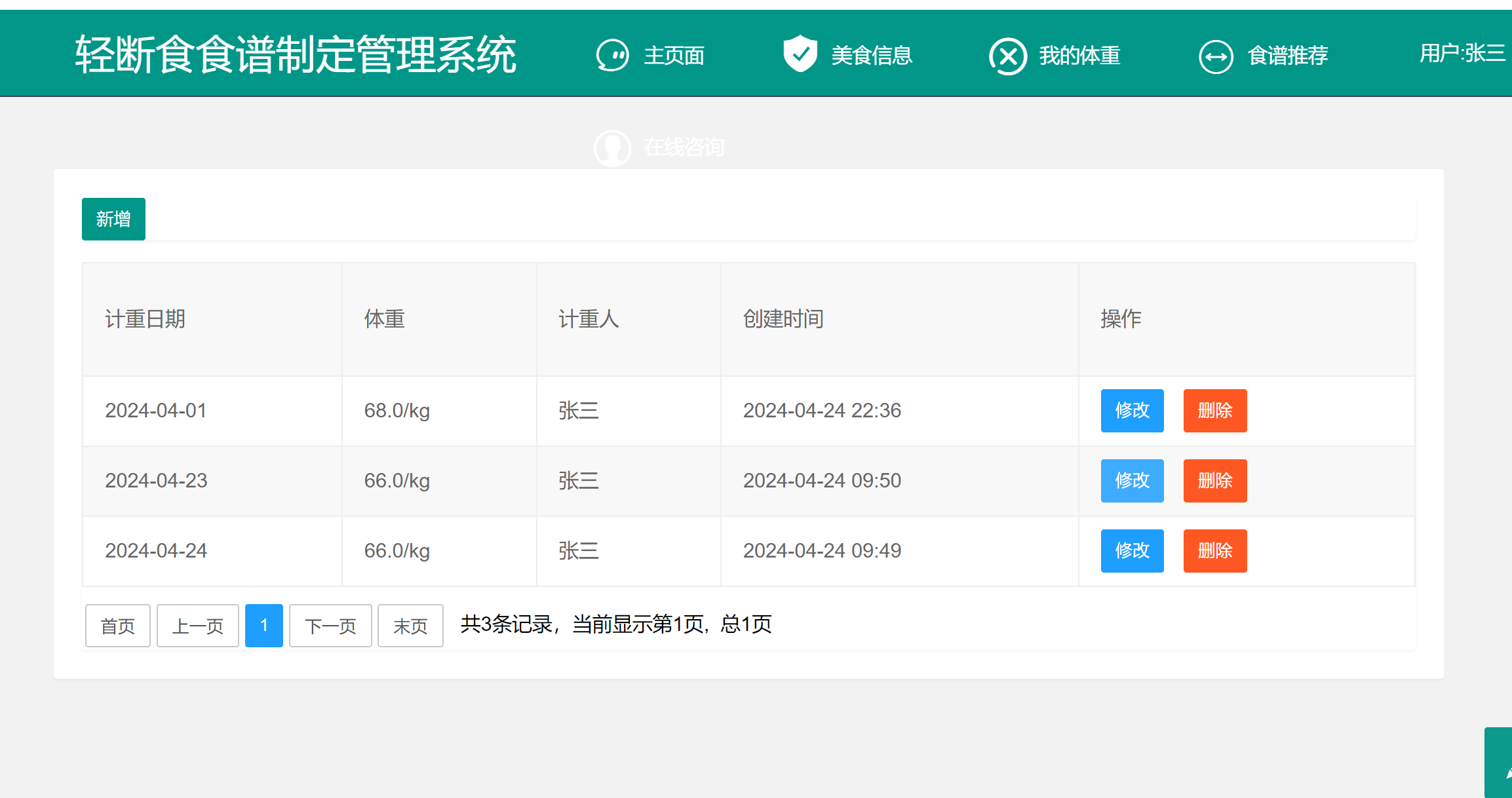This screenshot has width=1512, height=798.
Task: Click the circled X icon for 我的体重
Action: (1007, 56)
